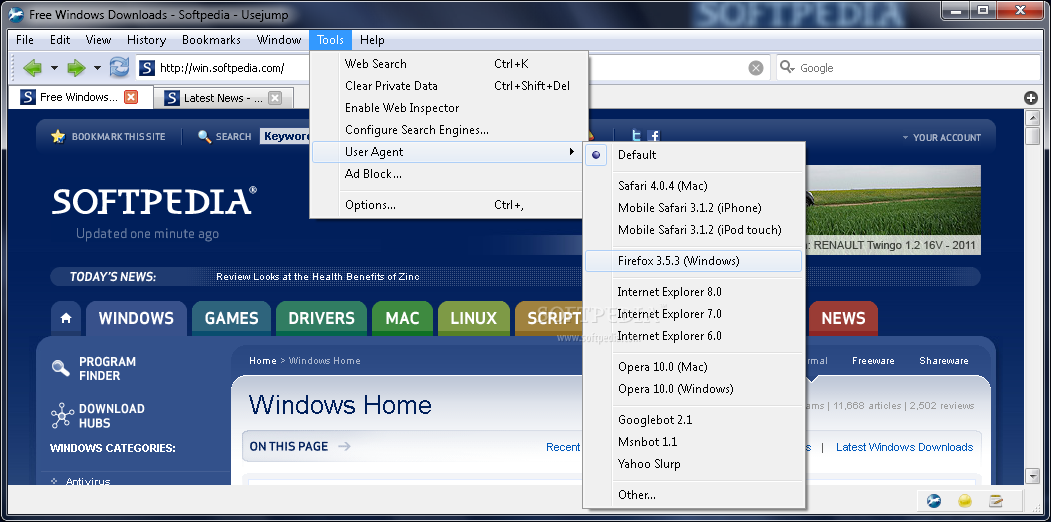The width and height of the screenshot is (1051, 522).
Task: Click the Search magnifier icon on page
Action: point(204,137)
